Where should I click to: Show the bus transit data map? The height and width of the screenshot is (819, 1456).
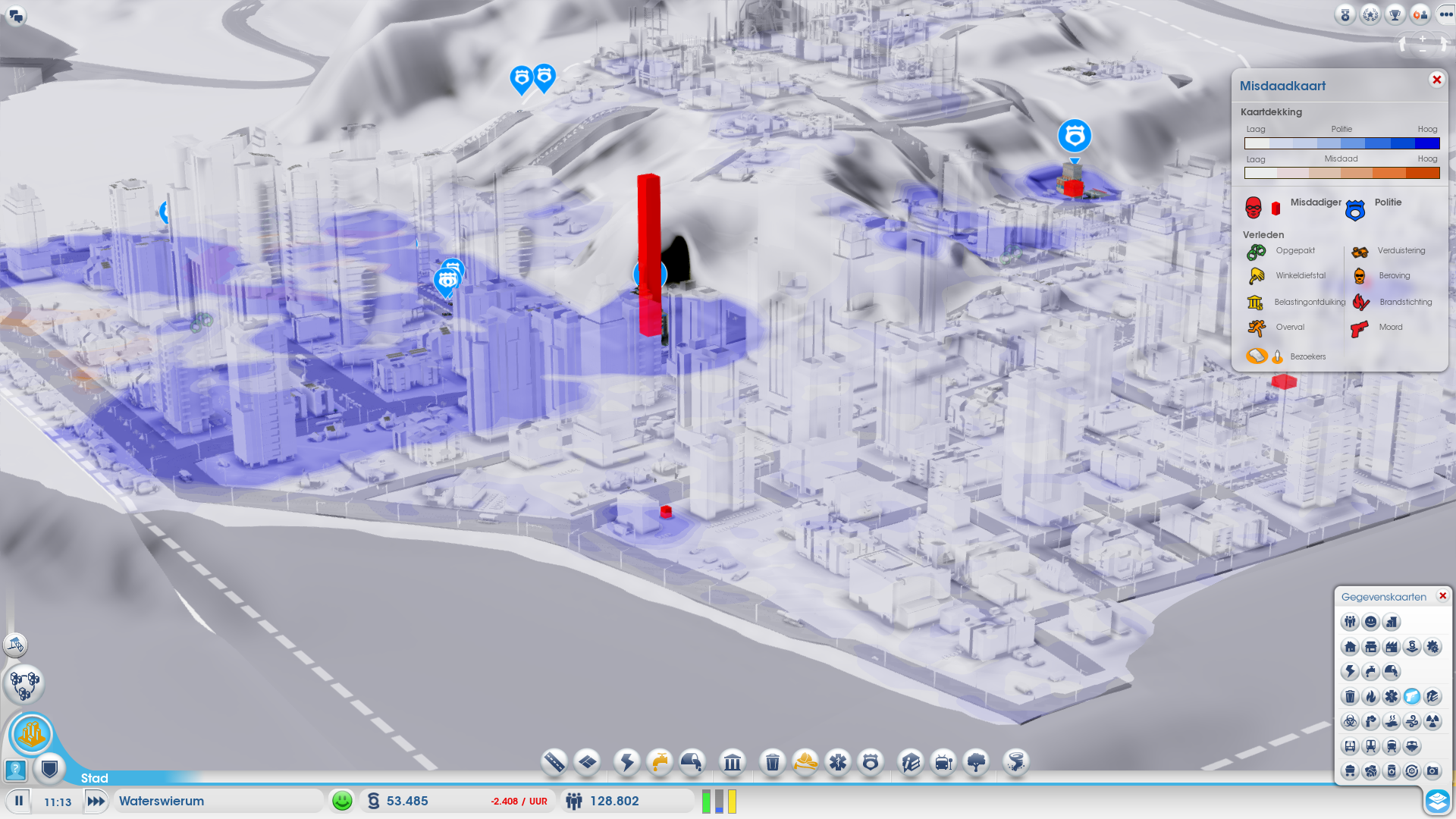coord(1350,746)
